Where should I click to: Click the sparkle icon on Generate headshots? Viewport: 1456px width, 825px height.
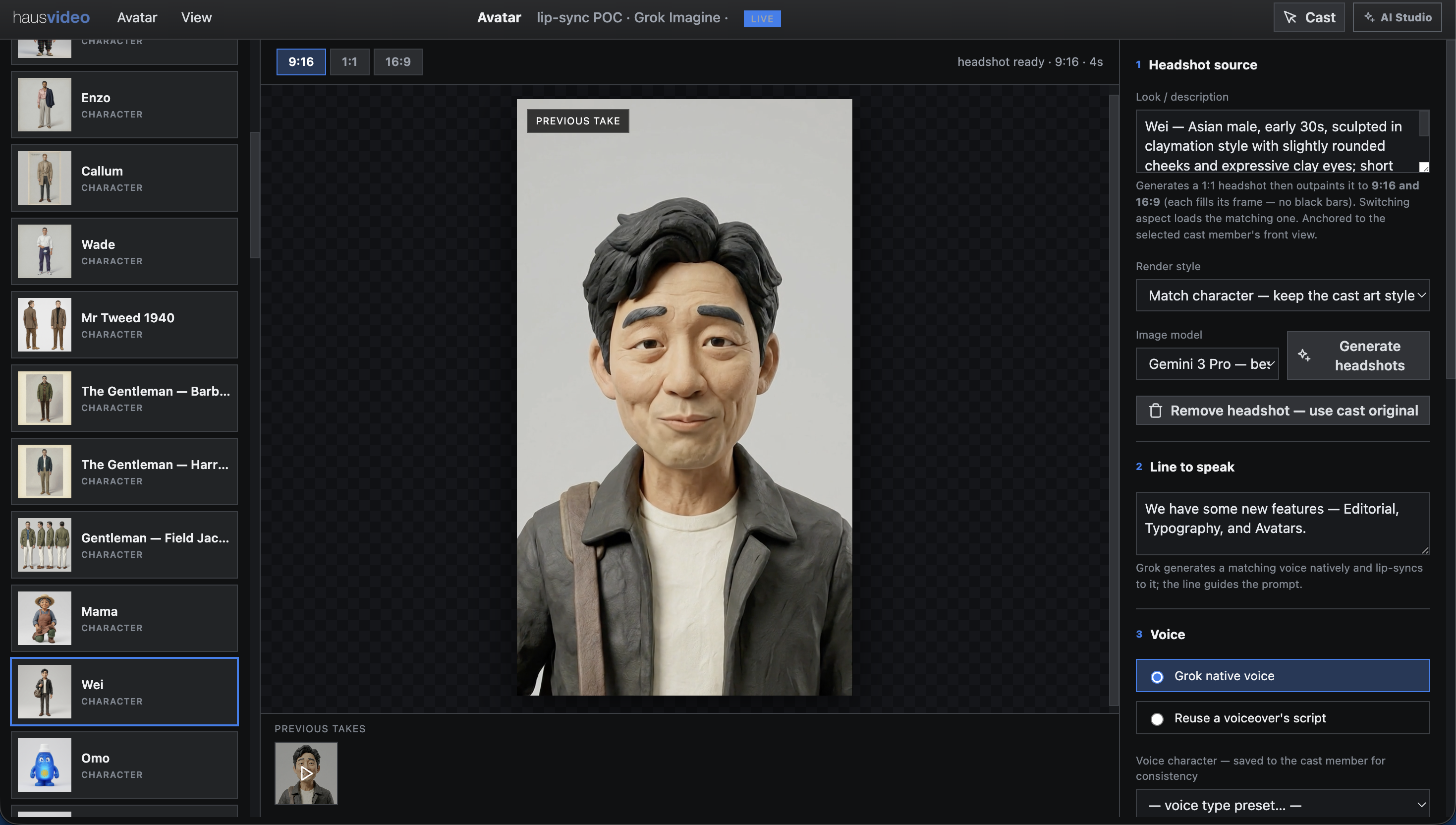1304,355
